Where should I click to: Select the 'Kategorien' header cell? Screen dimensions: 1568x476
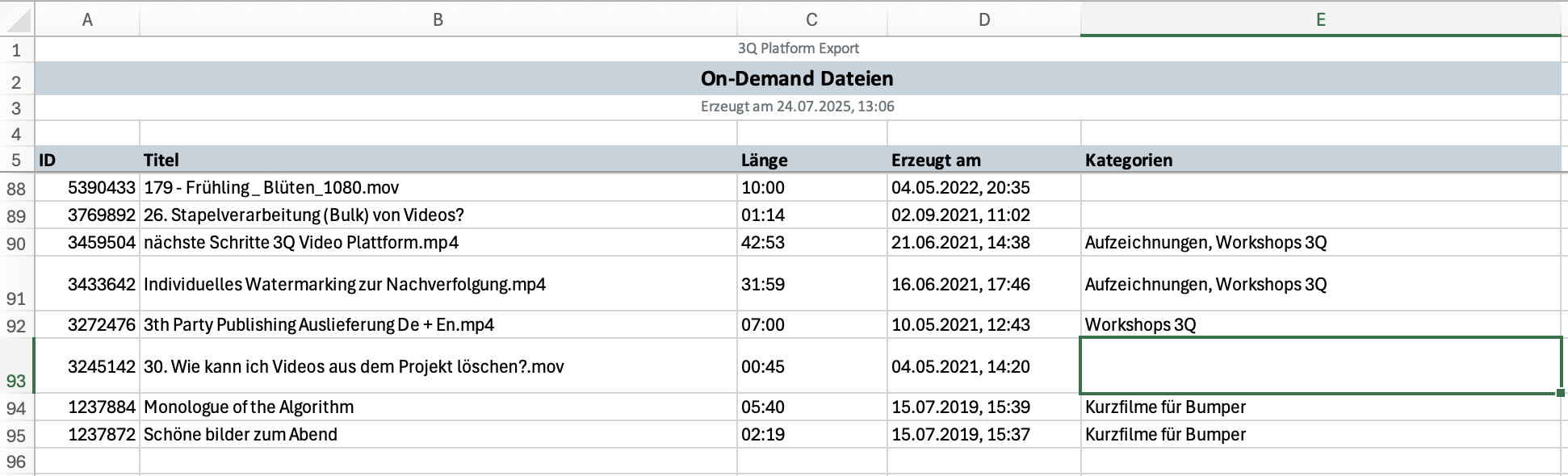click(x=1320, y=160)
